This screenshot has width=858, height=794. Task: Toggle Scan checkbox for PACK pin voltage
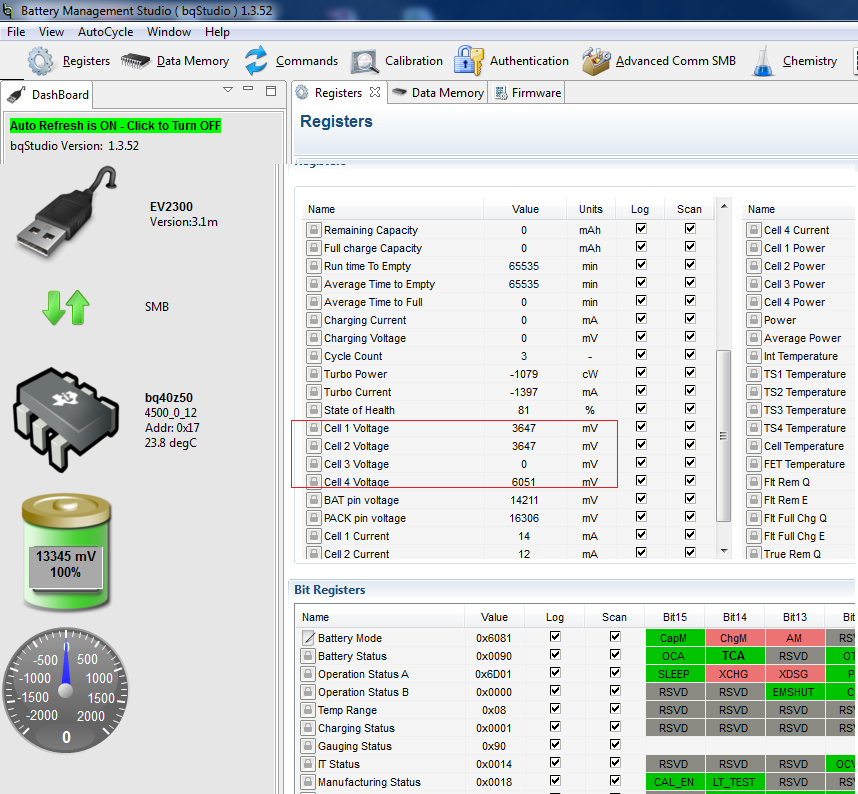pyautogui.click(x=691, y=517)
